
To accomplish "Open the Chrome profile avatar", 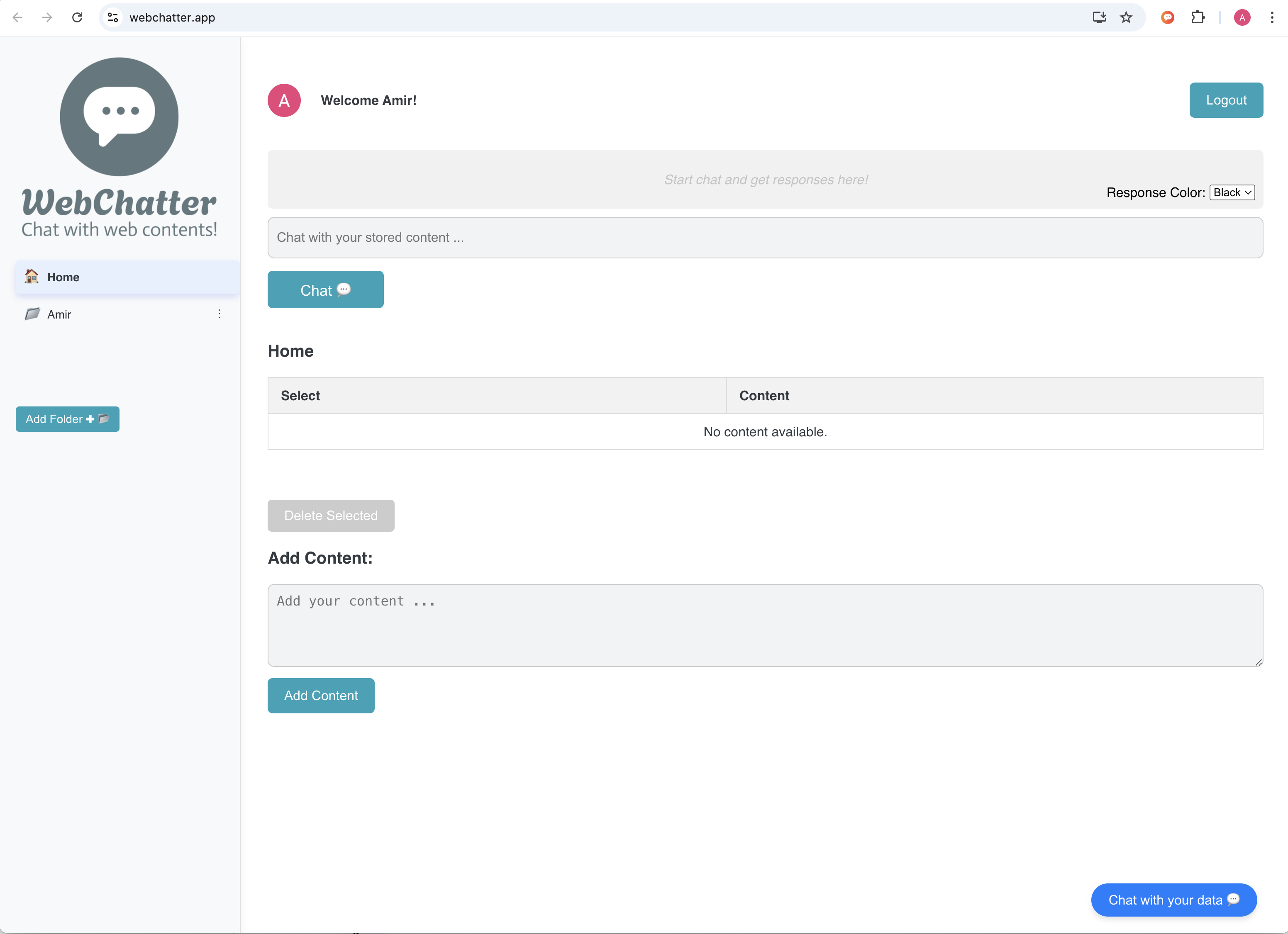I will click(1242, 17).
